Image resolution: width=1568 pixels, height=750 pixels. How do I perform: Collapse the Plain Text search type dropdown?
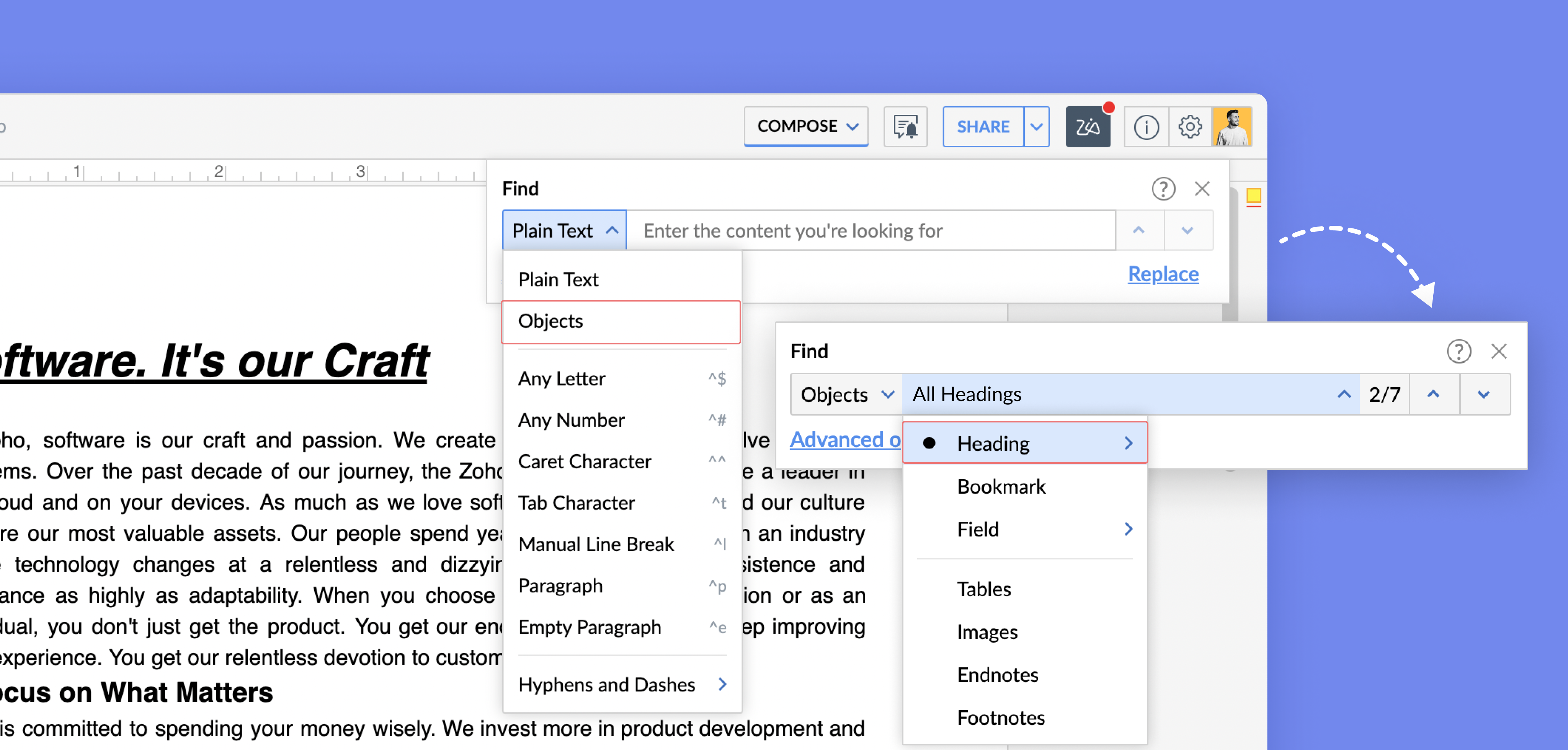564,230
